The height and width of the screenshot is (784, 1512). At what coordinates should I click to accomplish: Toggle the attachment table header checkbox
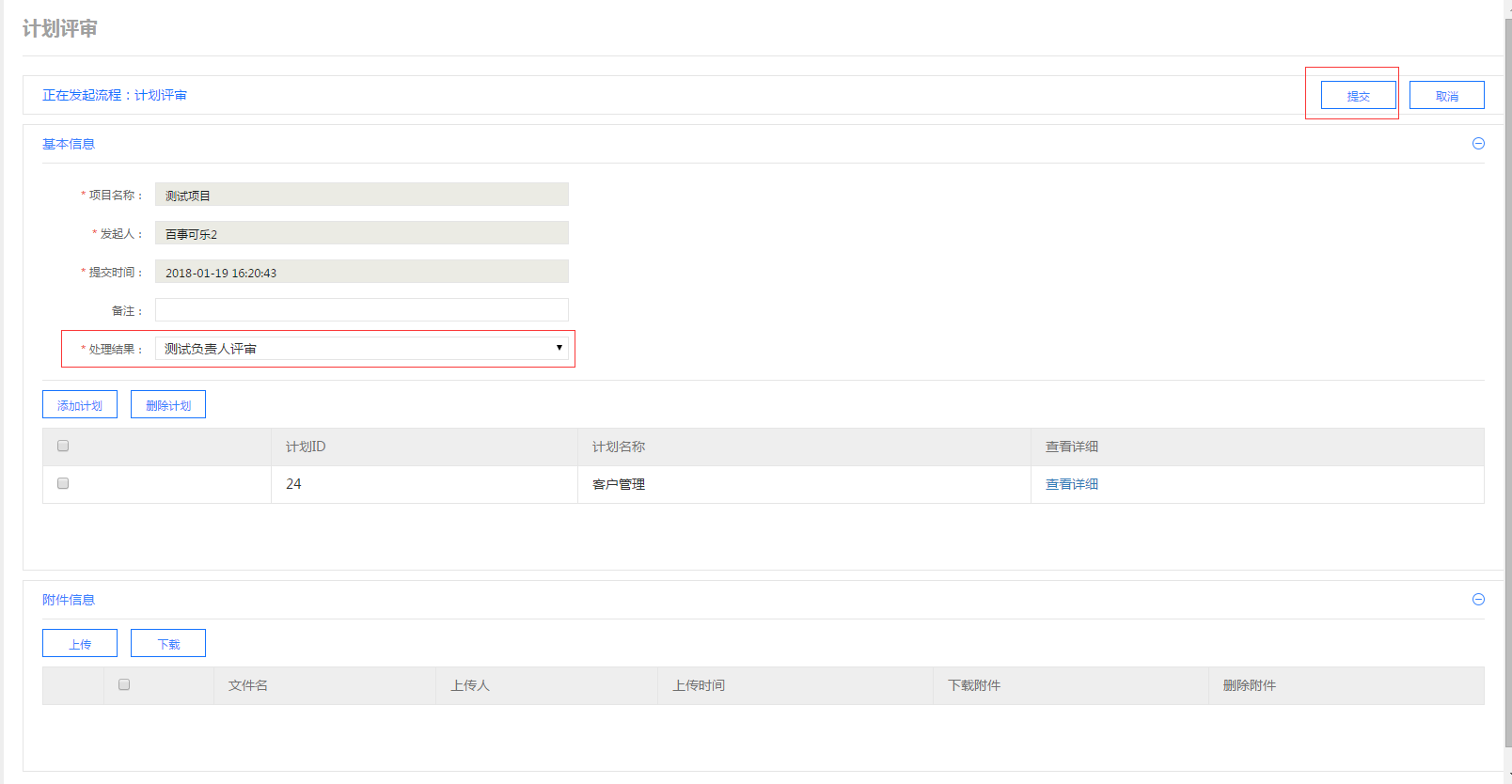coord(124,684)
